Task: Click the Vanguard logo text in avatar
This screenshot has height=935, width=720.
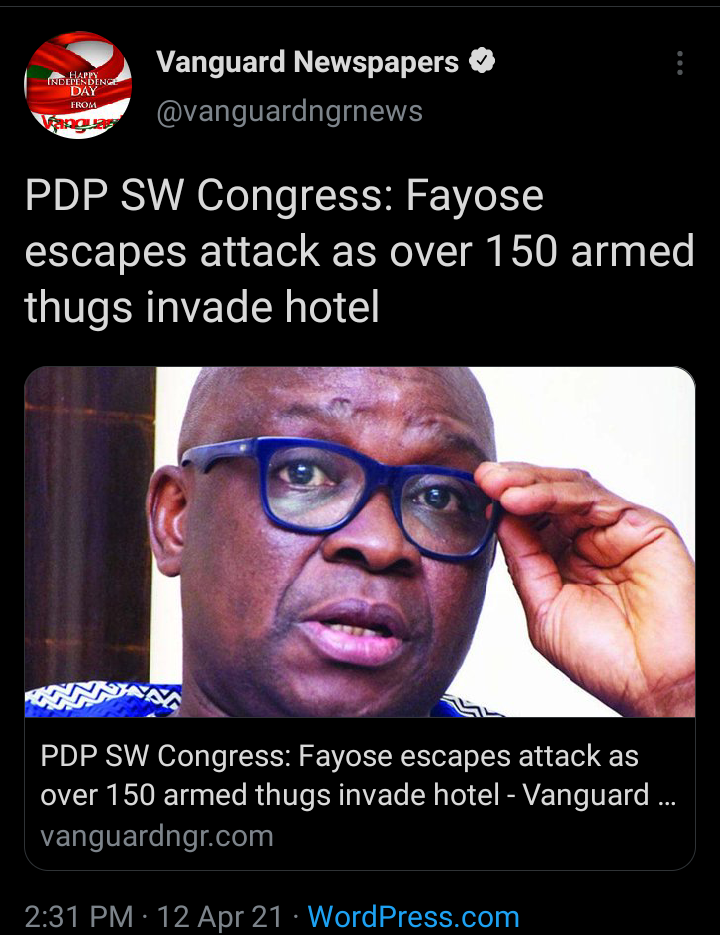Action: pos(83,123)
